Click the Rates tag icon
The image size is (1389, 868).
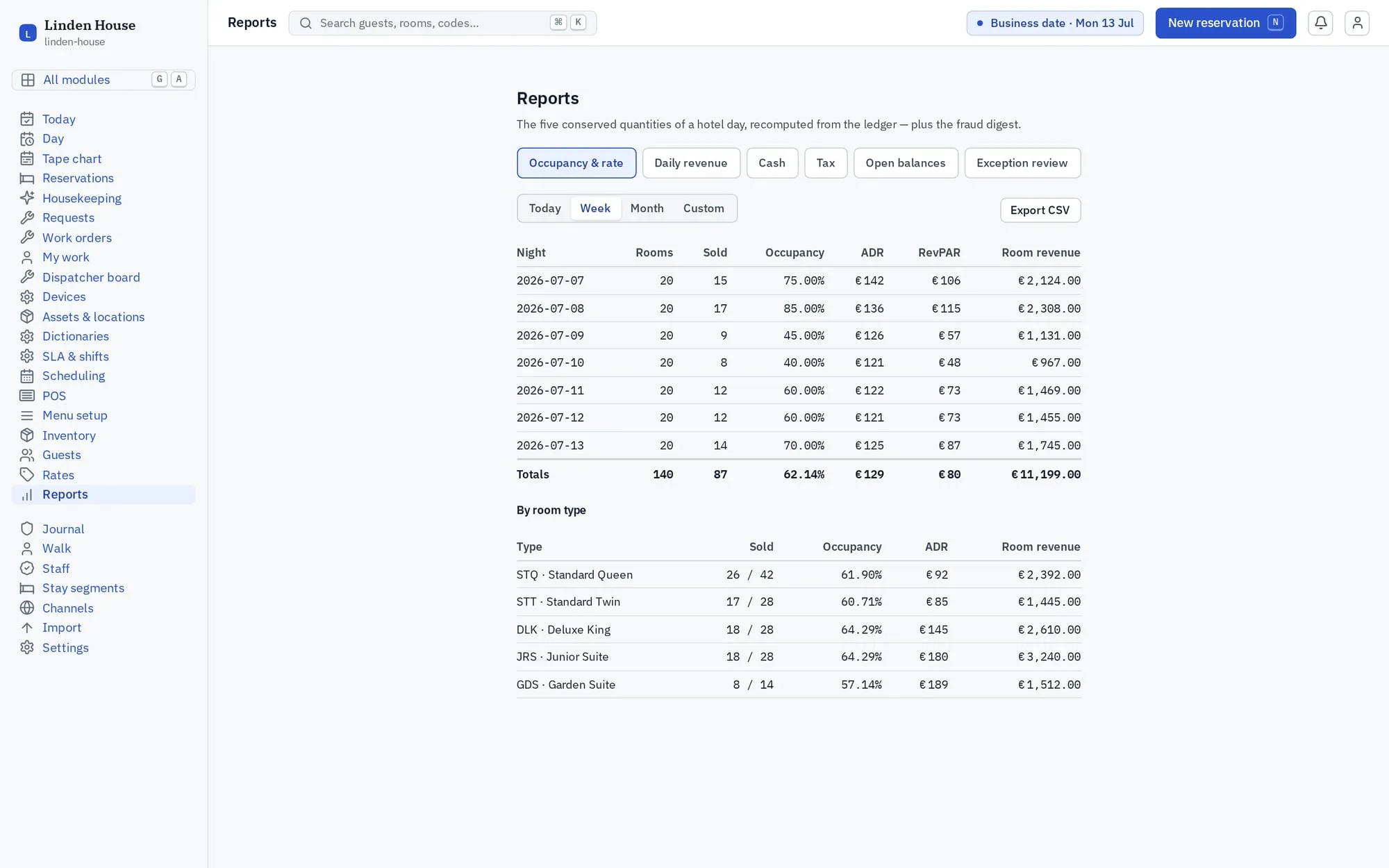[x=27, y=476]
